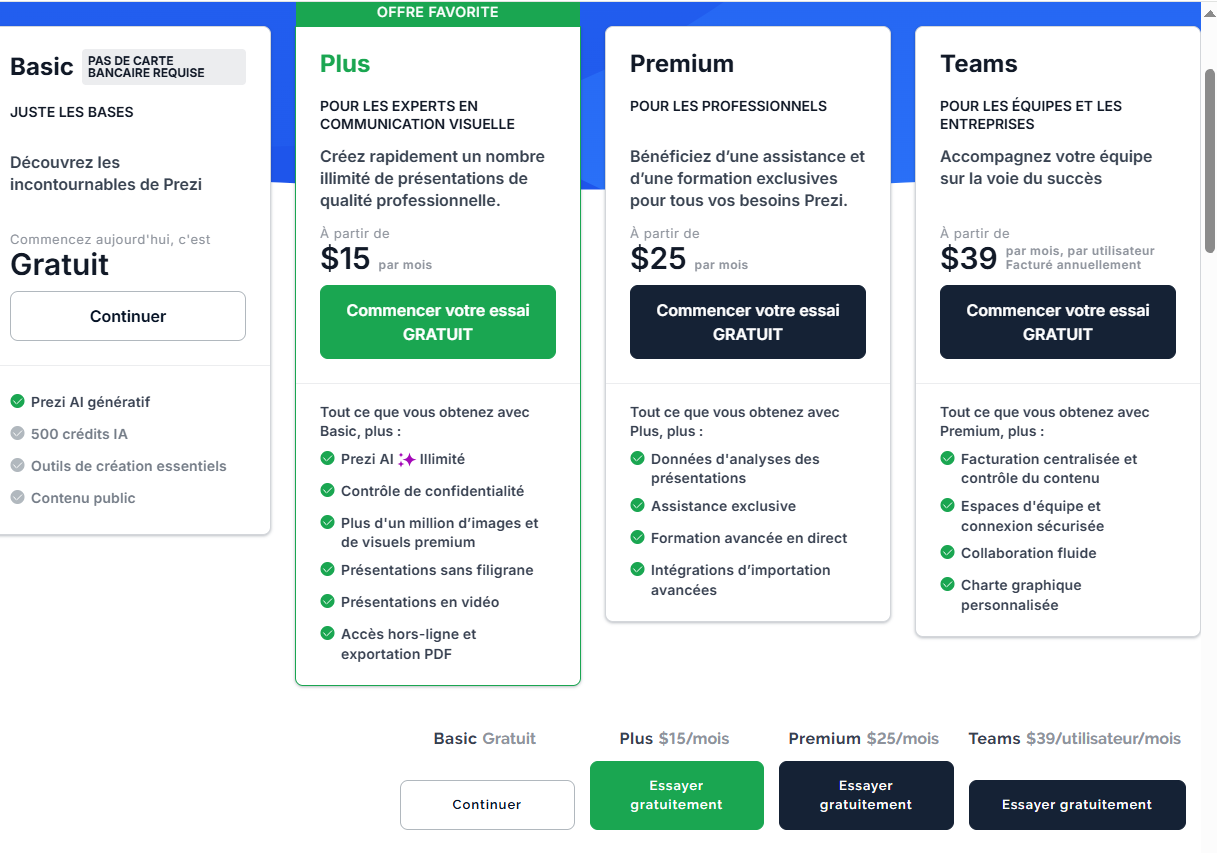Click checkmark icon beside Formation avancée en direct

[637, 538]
